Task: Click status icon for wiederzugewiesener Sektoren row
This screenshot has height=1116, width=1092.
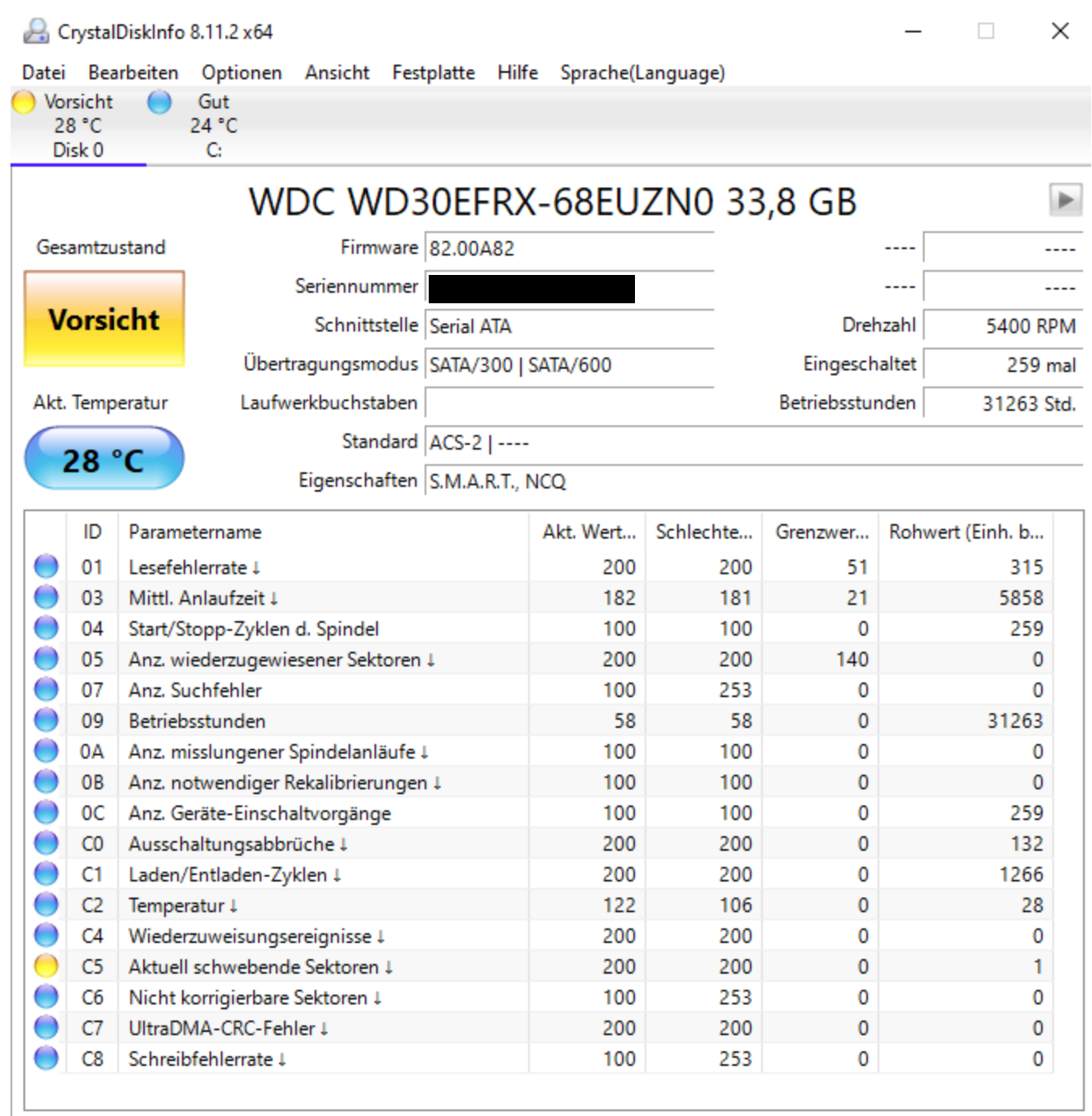Action: [x=46, y=658]
